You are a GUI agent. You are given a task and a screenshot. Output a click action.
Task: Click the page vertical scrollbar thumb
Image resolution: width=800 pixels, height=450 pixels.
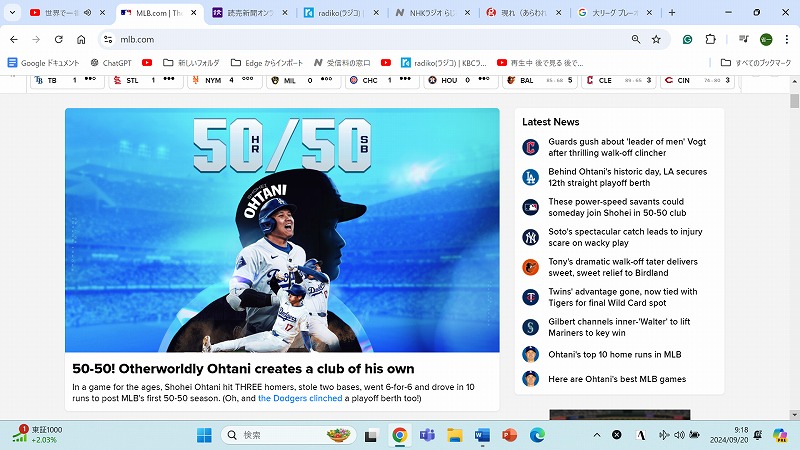tap(794, 101)
